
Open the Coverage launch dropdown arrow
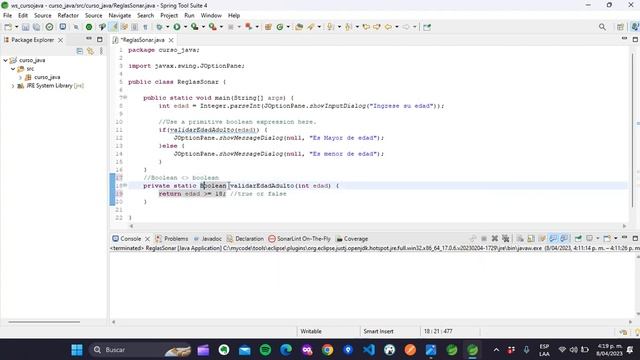click(x=203, y=27)
